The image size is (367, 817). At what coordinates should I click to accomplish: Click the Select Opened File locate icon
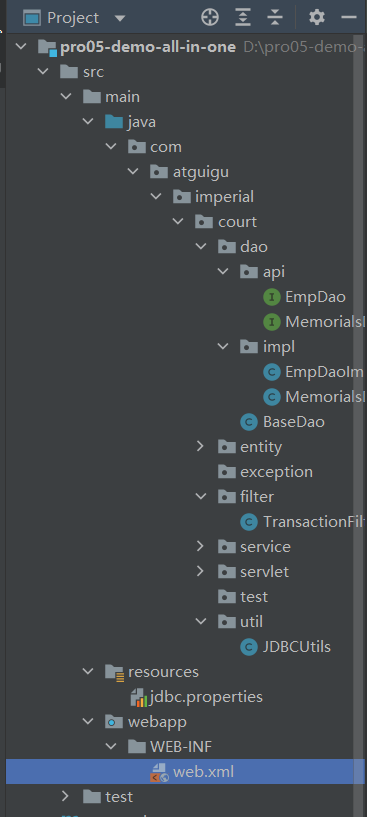(210, 18)
